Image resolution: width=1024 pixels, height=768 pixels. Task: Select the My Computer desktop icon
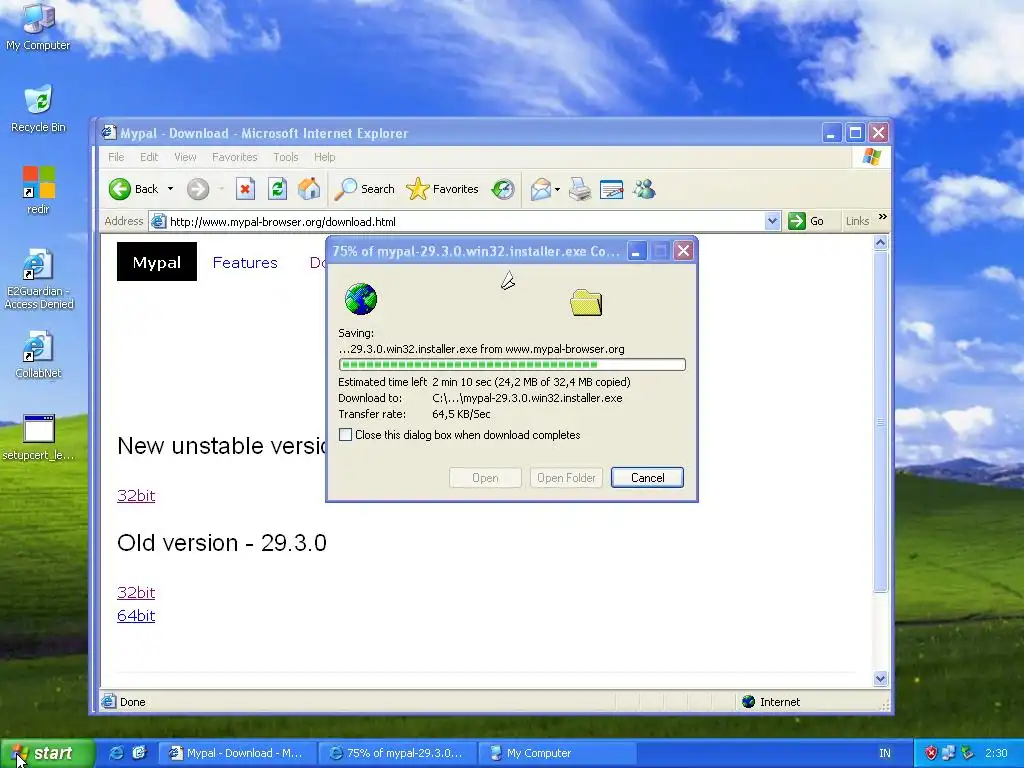pyautogui.click(x=38, y=27)
